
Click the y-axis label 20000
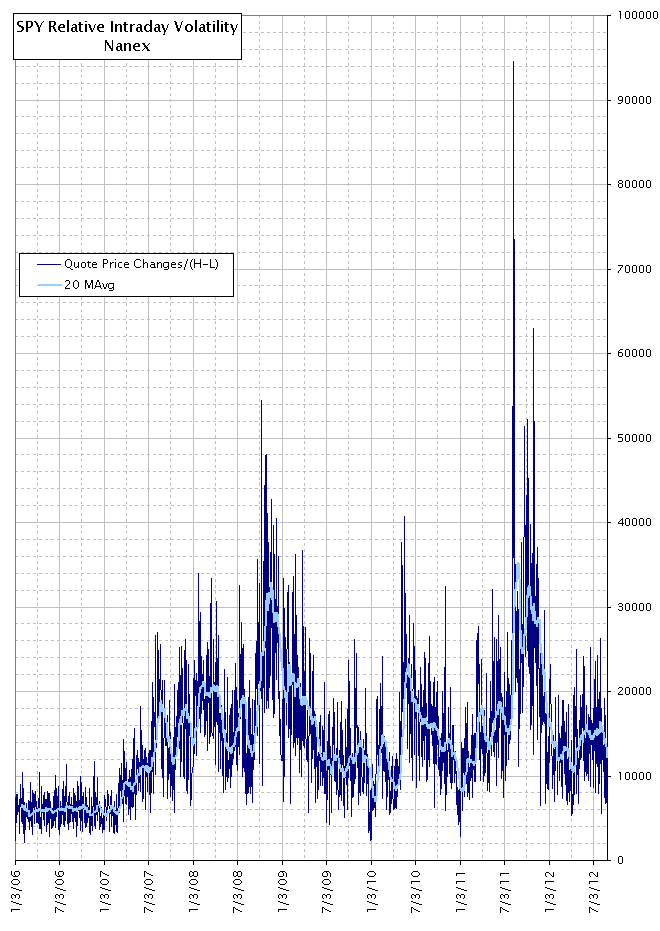(634, 691)
